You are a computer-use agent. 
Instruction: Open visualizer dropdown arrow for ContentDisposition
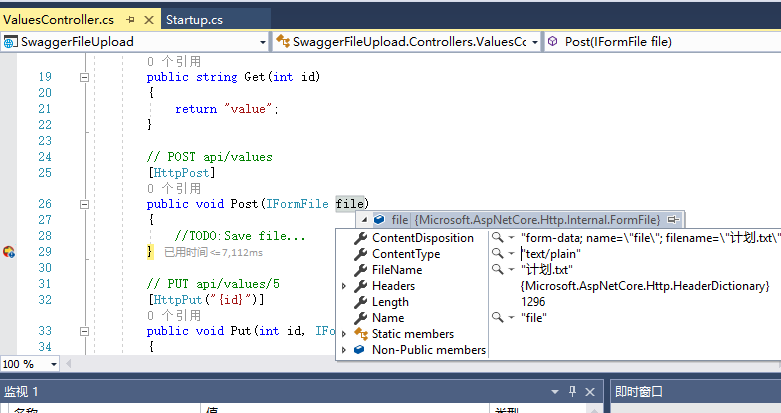tap(511, 238)
